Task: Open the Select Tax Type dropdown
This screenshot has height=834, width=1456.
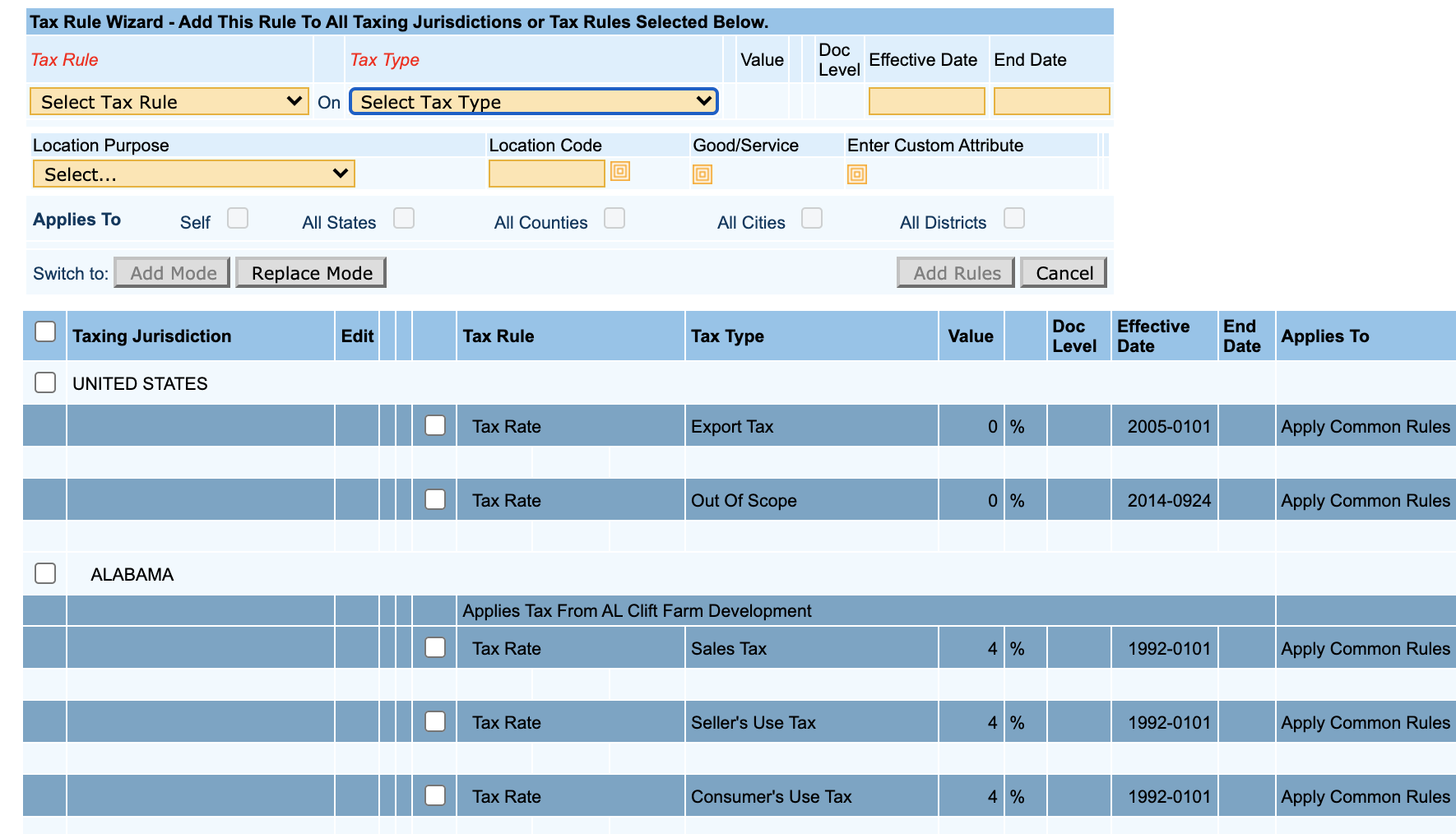Action: point(533,102)
